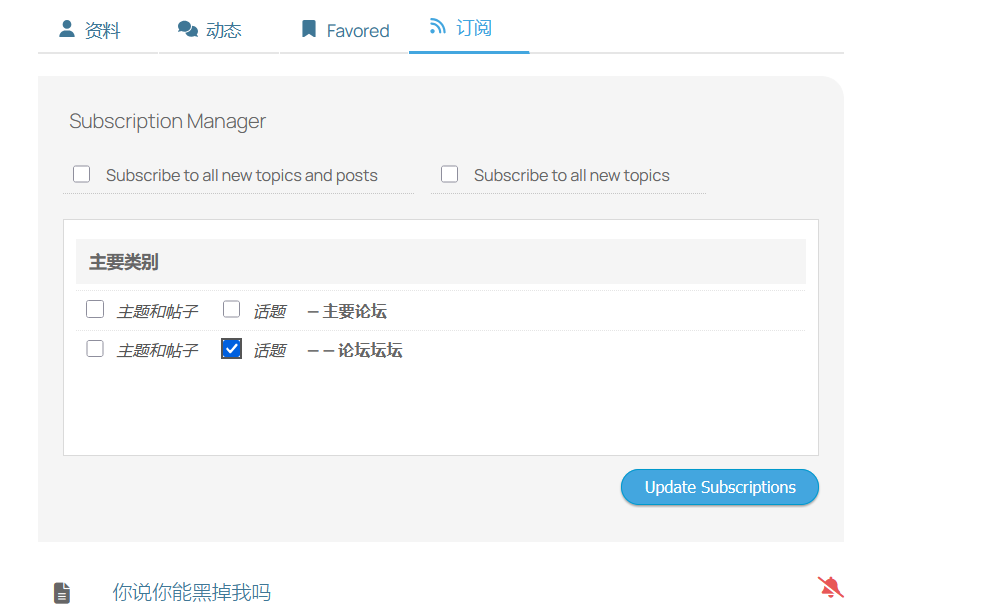Click the red crossed-out bell unsubscribe icon
The image size is (991, 604).
(830, 587)
